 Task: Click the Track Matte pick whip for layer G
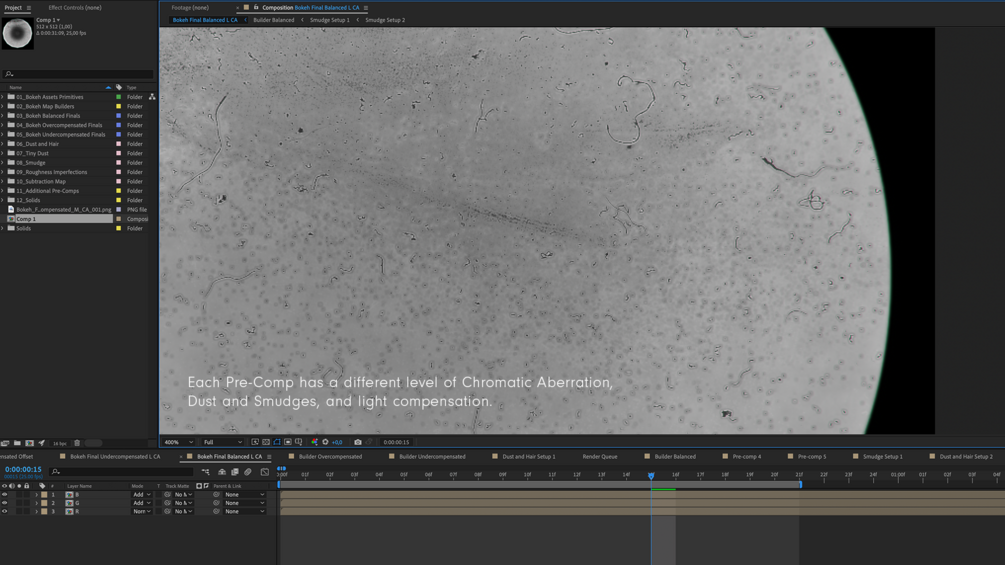(167, 503)
